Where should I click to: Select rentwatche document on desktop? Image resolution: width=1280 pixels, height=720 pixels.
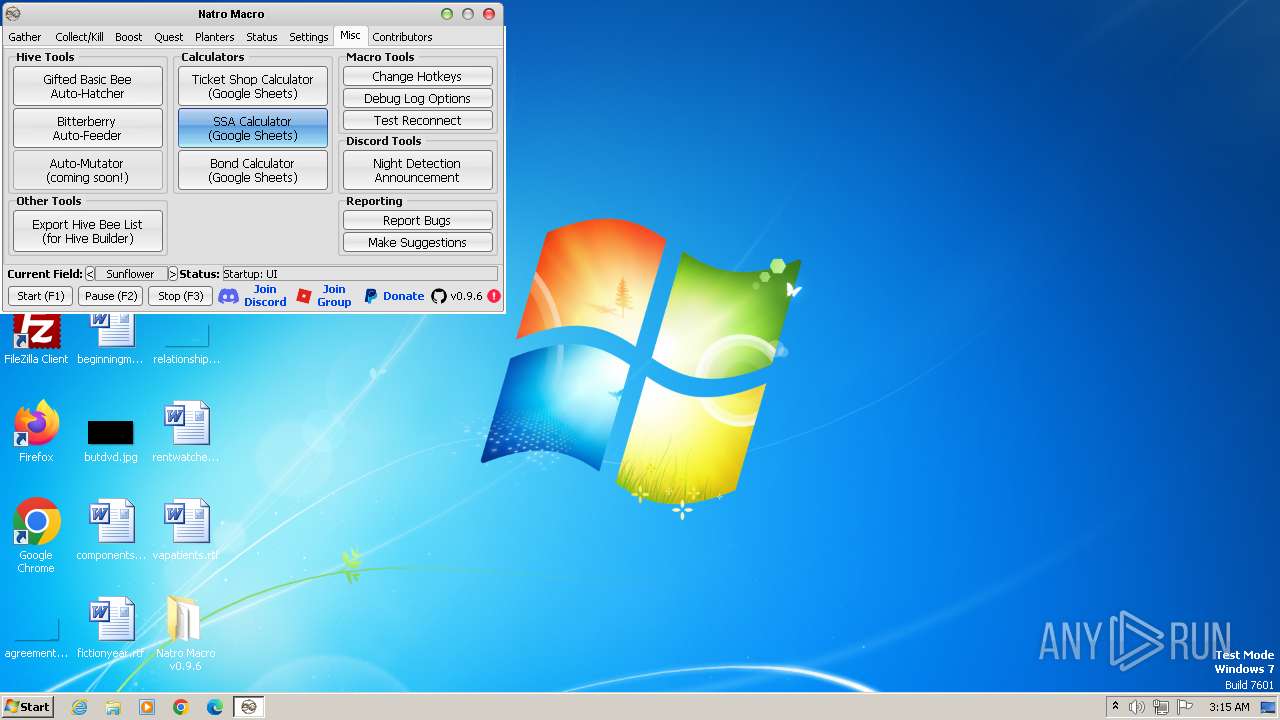[x=186, y=432]
